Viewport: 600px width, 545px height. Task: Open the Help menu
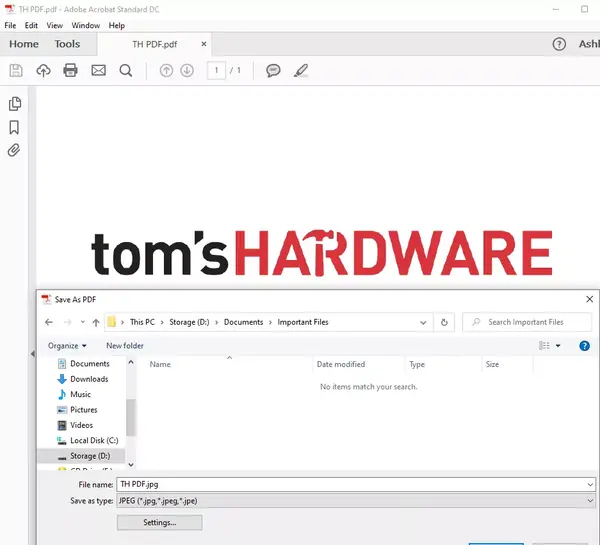(x=117, y=26)
